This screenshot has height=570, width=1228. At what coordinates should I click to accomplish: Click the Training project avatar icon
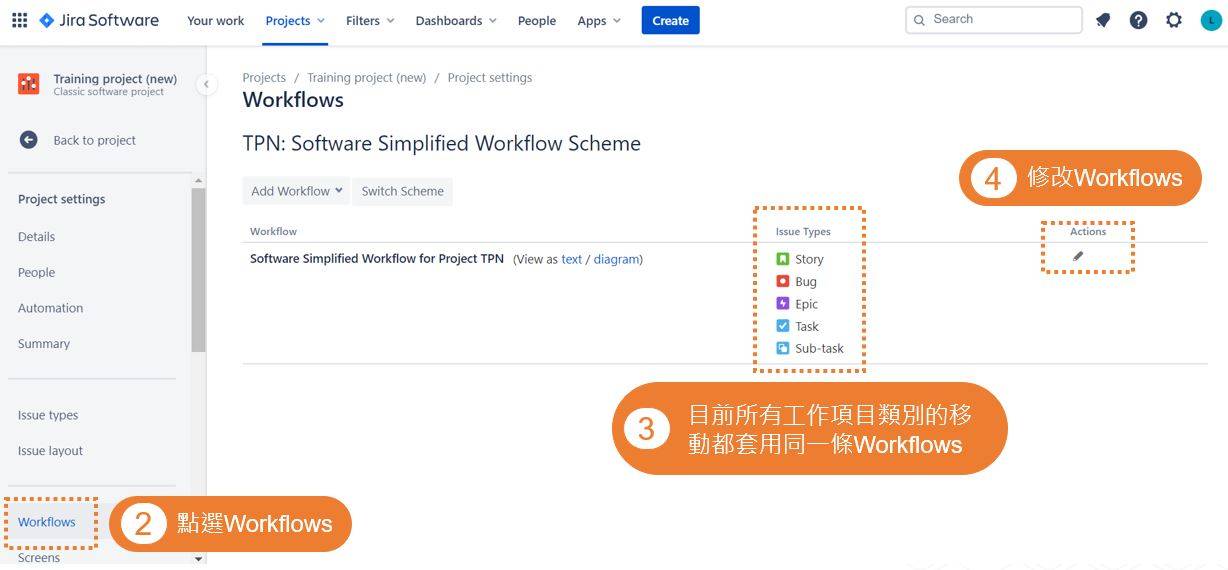click(x=29, y=84)
